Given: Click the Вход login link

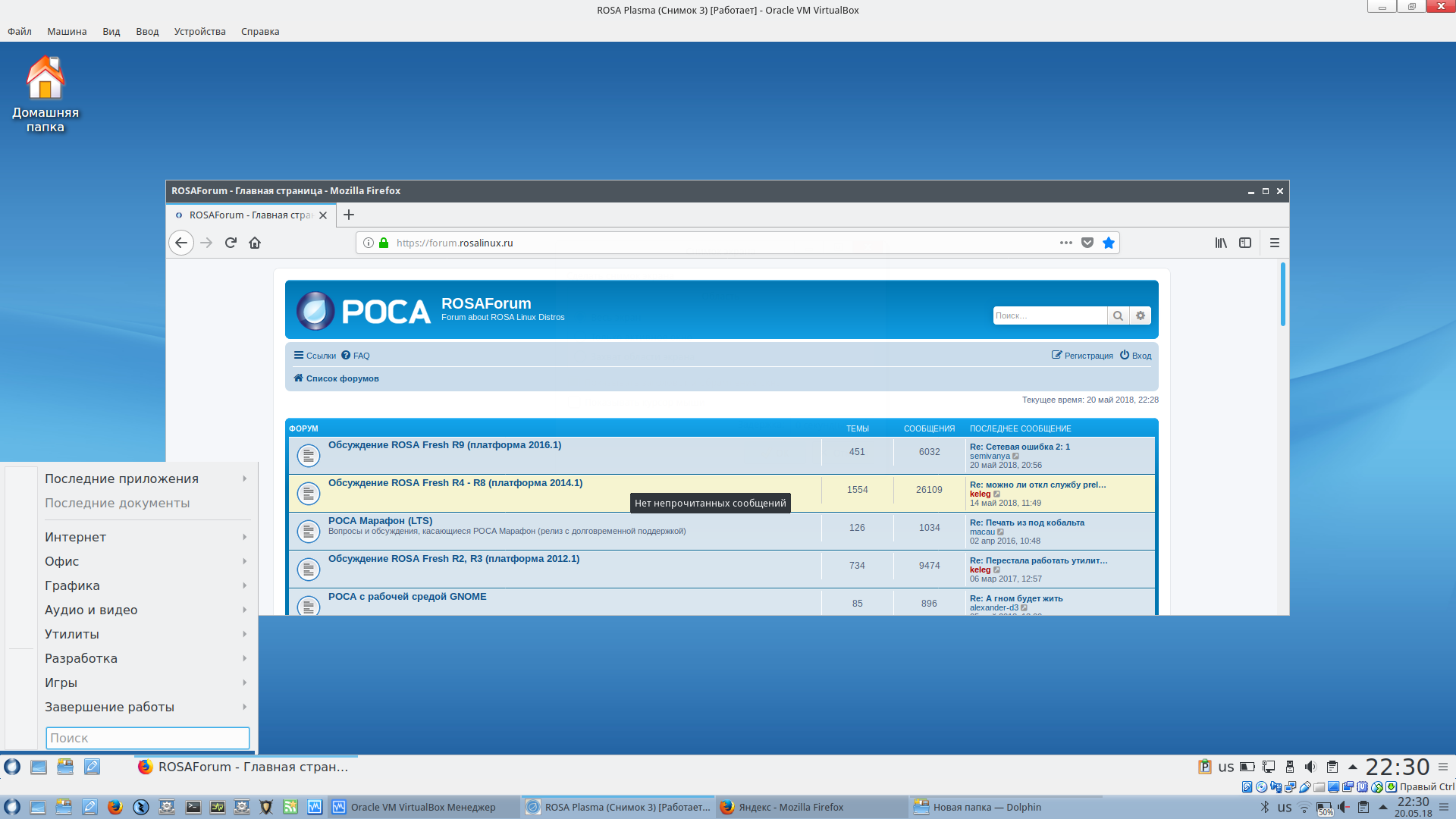Looking at the screenshot, I should [1141, 356].
